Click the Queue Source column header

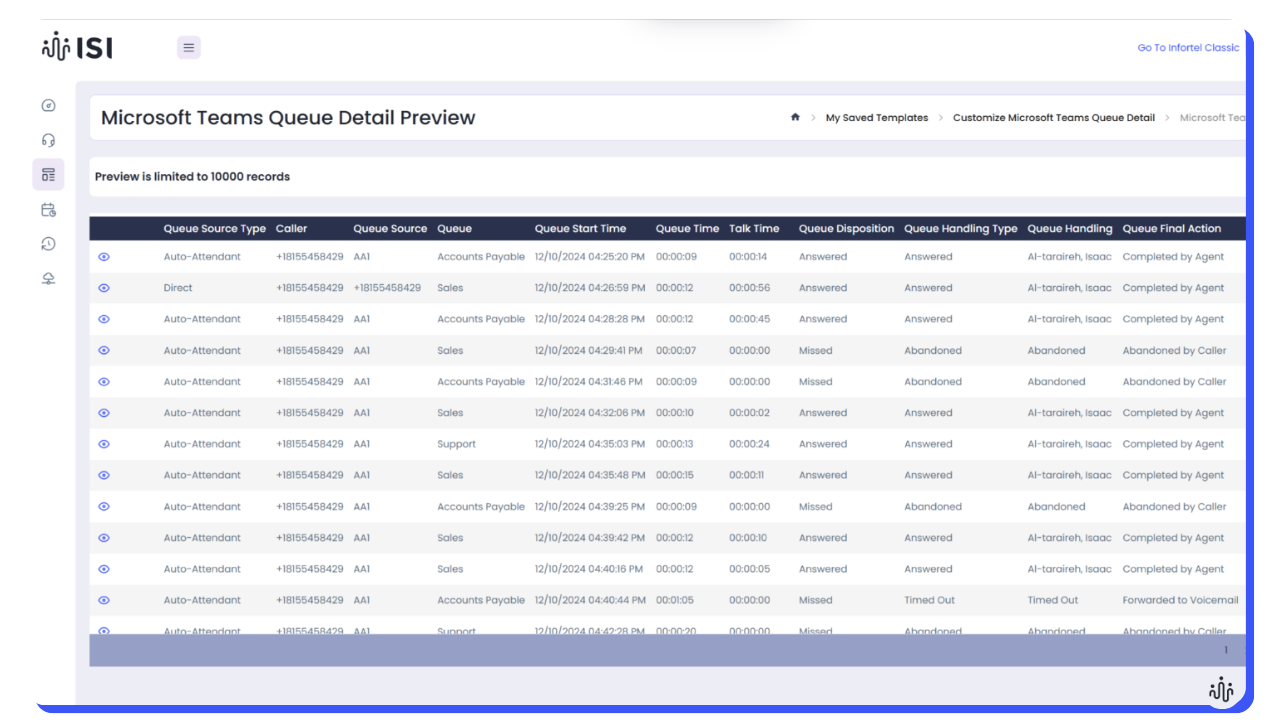pos(390,229)
